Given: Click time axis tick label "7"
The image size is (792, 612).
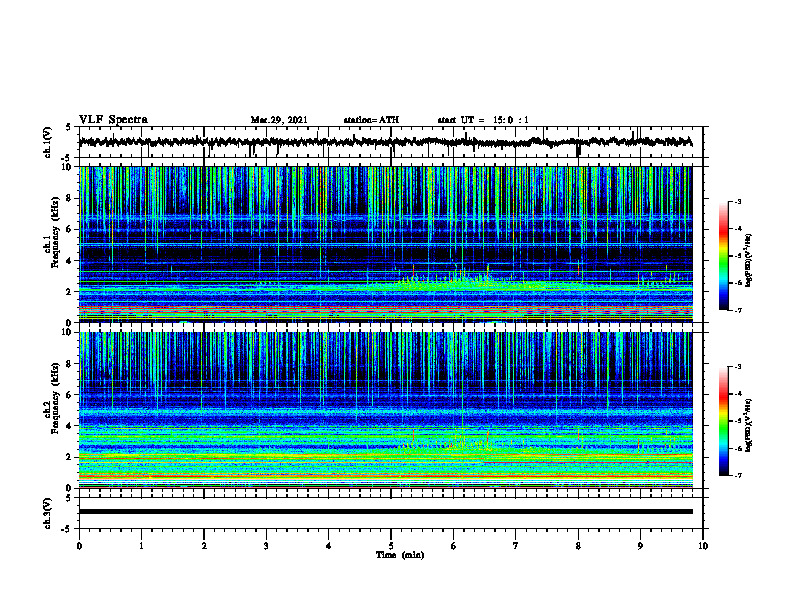Looking at the screenshot, I should click(516, 546).
